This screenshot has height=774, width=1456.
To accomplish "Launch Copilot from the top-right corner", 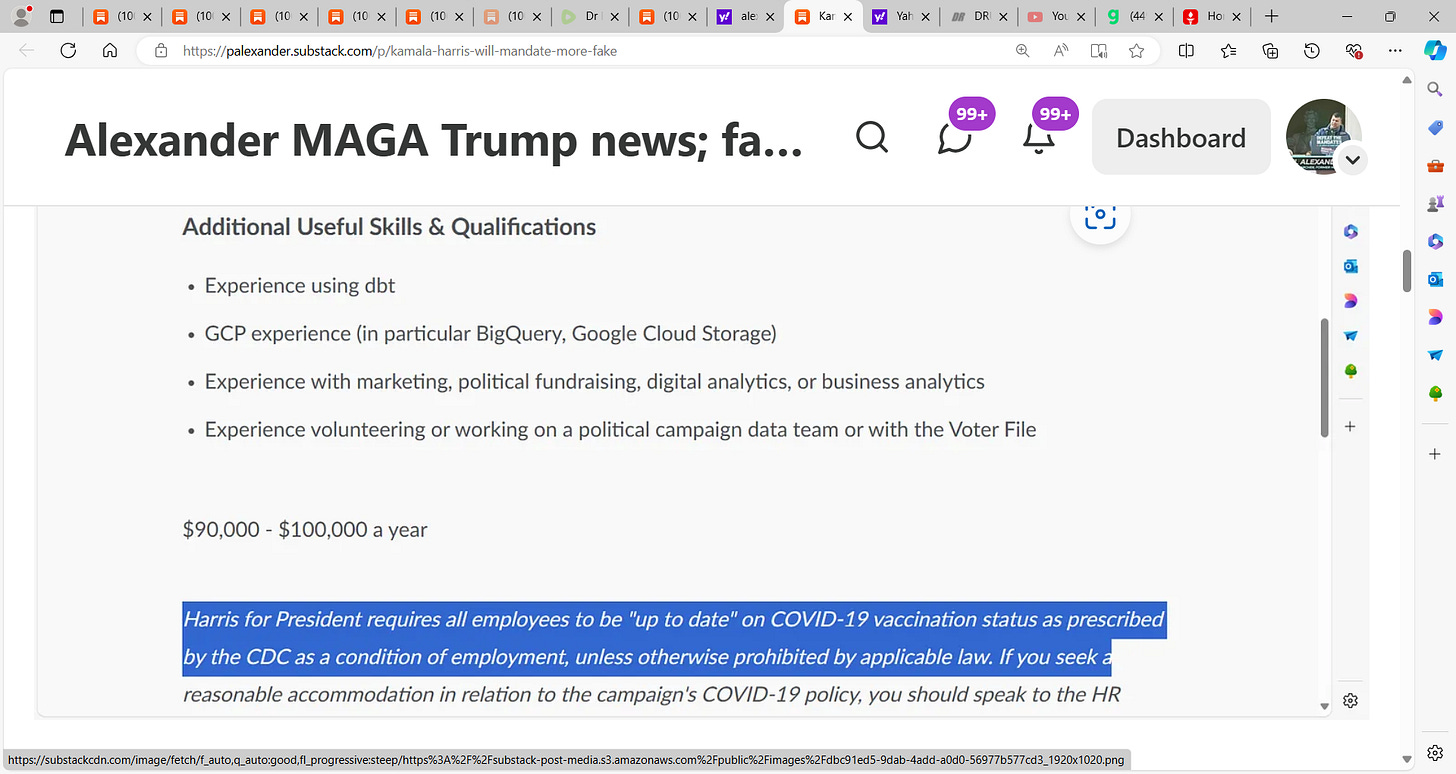I will pos(1434,51).
